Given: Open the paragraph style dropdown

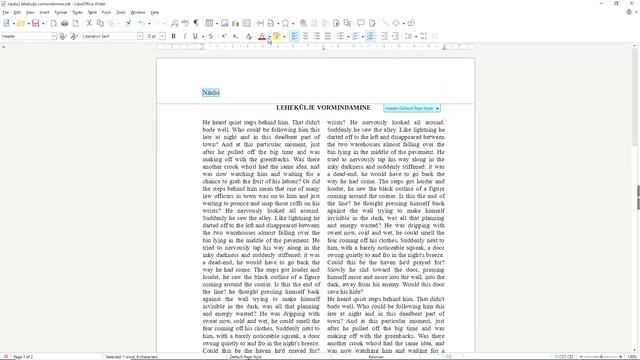Looking at the screenshot, I should [x=54, y=36].
